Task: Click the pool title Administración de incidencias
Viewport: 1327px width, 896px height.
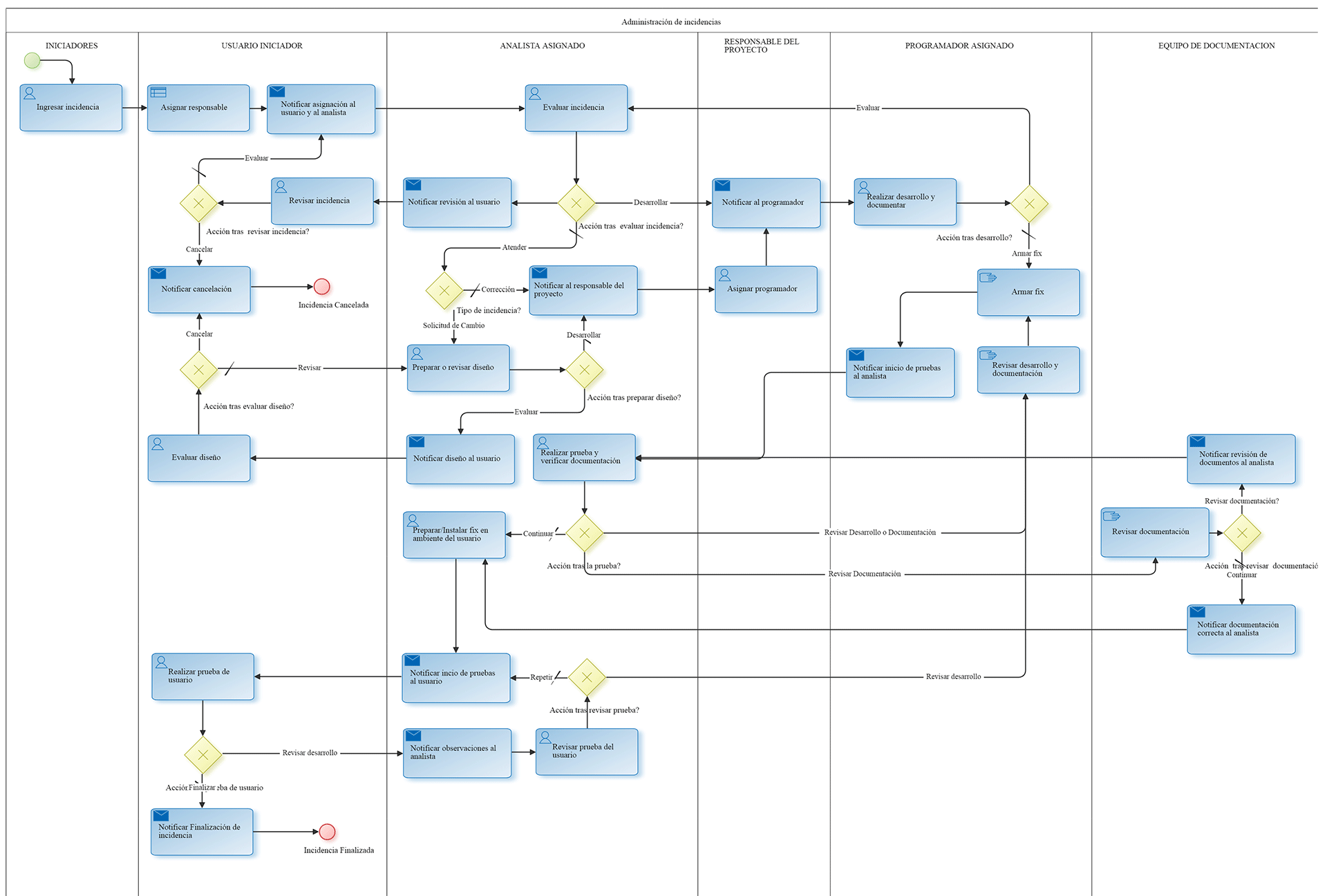Action: [x=671, y=22]
